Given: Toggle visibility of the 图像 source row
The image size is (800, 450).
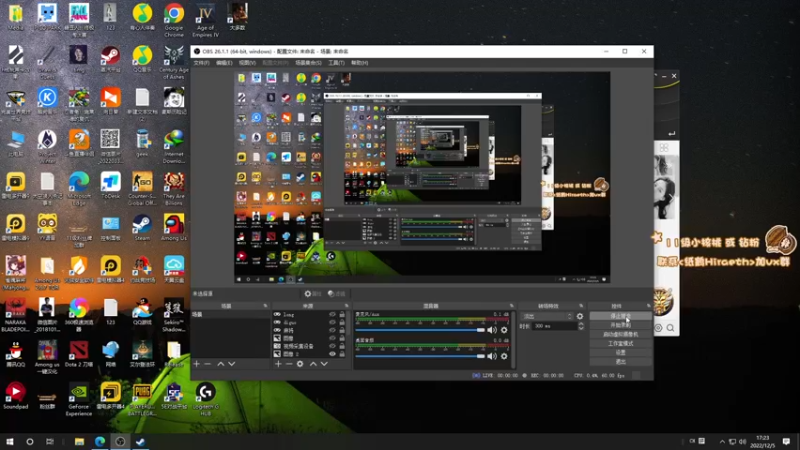Looking at the screenshot, I should (332, 338).
